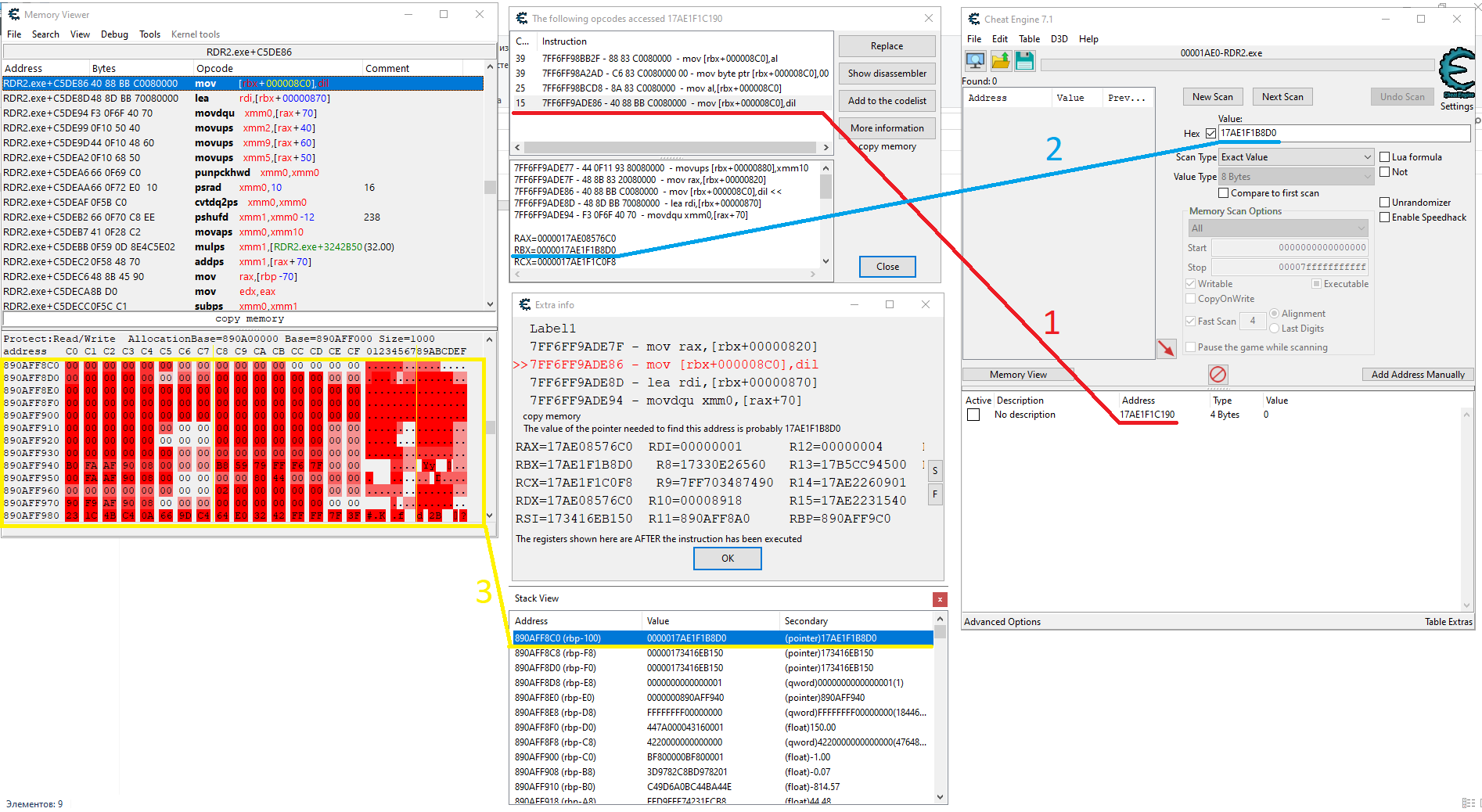Screen dimensions: 1482x812
Task: Tick the Active box for 17AE1F1C190
Action: point(973,415)
